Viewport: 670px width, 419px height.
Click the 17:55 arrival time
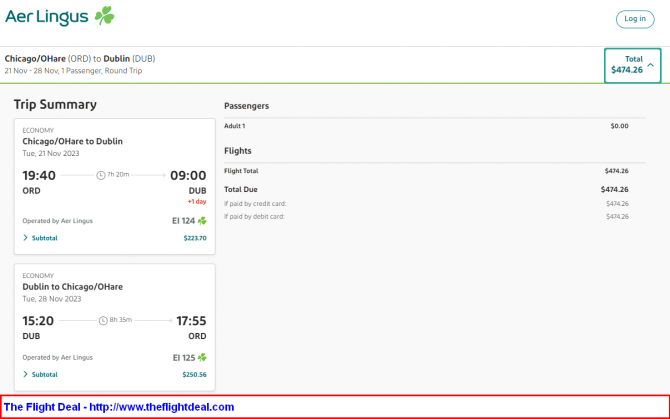191,321
